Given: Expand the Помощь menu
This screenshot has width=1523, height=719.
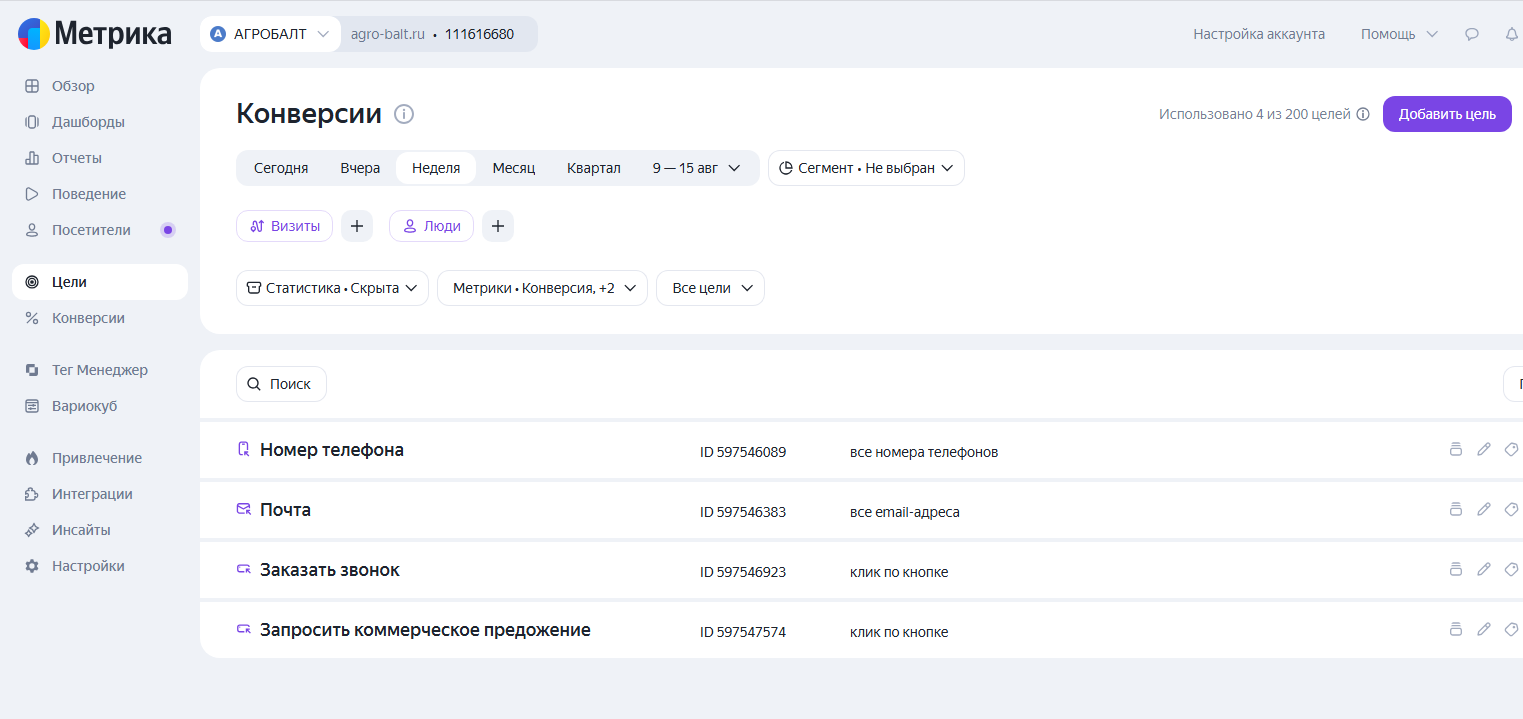Looking at the screenshot, I should 1399,34.
